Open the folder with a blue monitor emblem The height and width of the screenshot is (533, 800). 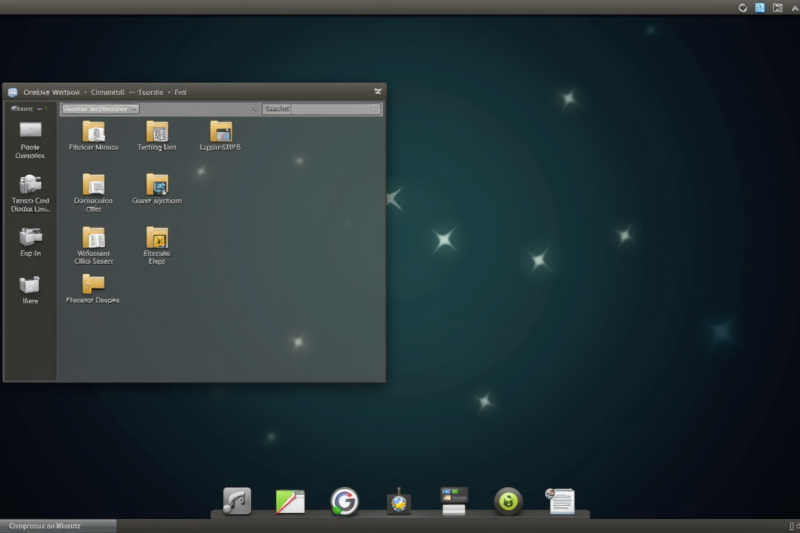(x=157, y=184)
